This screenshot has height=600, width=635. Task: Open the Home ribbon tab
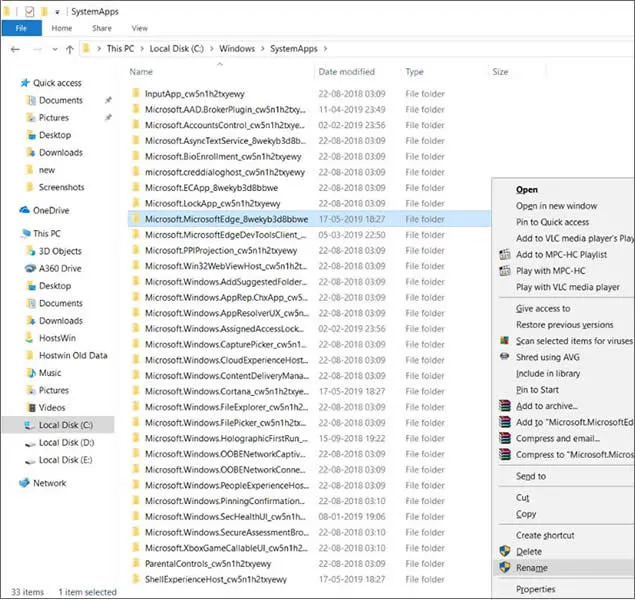coord(62,28)
